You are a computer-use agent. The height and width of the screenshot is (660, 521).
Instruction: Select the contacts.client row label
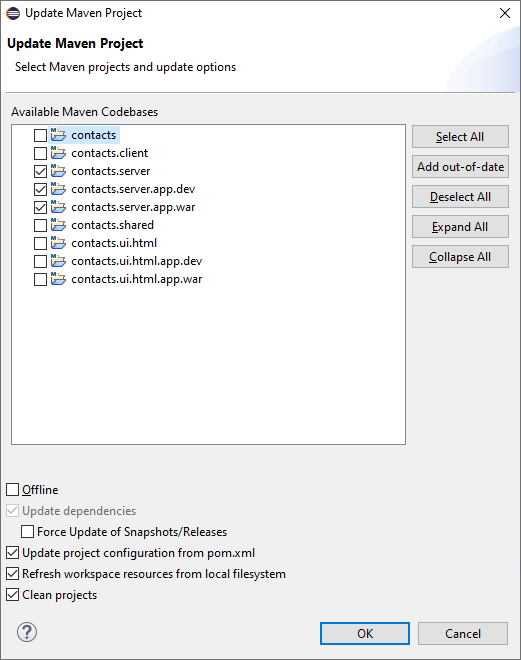coord(109,153)
